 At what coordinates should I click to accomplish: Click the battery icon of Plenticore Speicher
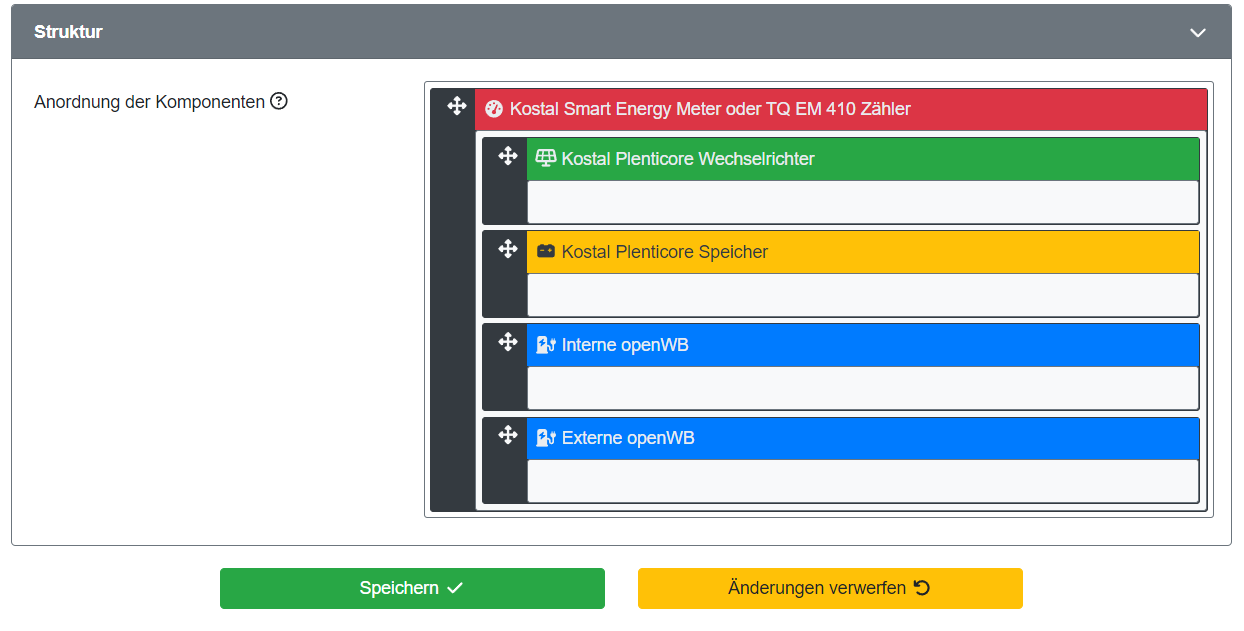tap(546, 251)
